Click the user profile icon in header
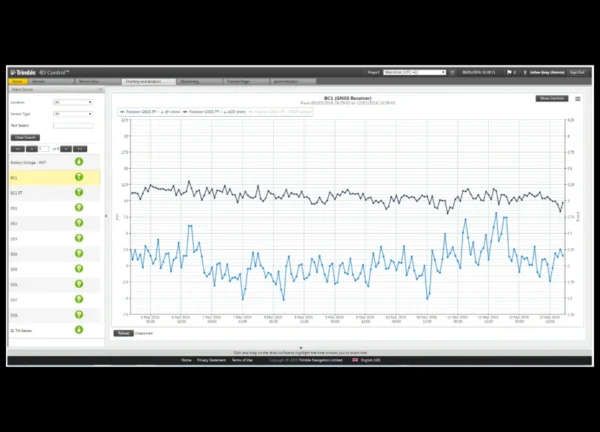The height and width of the screenshot is (432, 600). coord(525,72)
